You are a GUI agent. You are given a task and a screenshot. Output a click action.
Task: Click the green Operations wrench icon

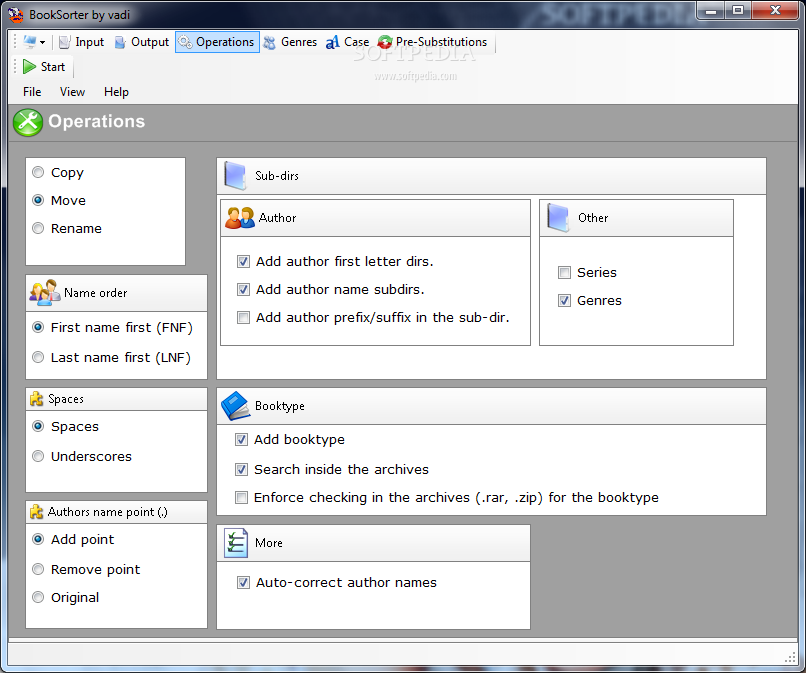(x=28, y=122)
